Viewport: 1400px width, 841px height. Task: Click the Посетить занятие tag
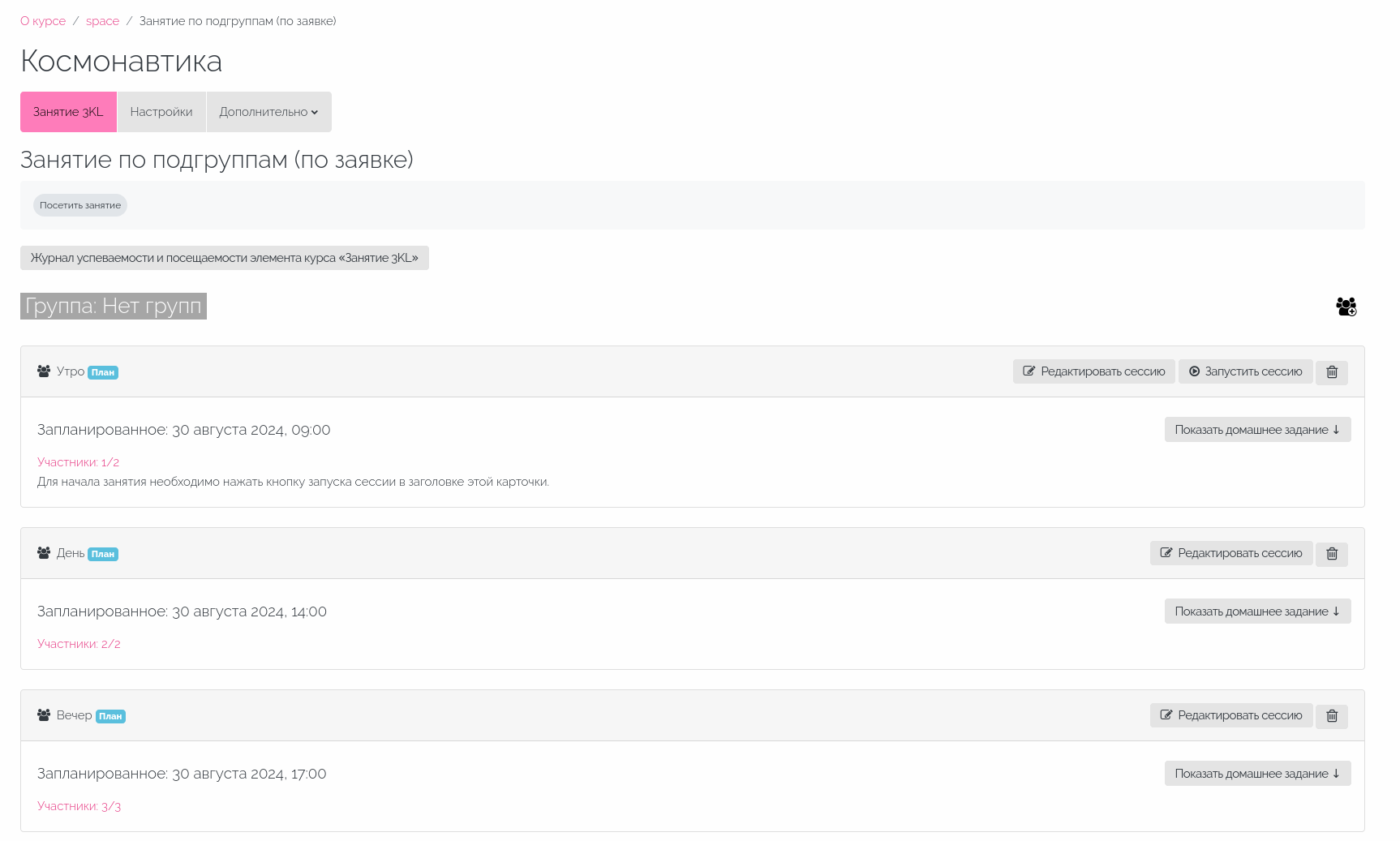tap(80, 205)
